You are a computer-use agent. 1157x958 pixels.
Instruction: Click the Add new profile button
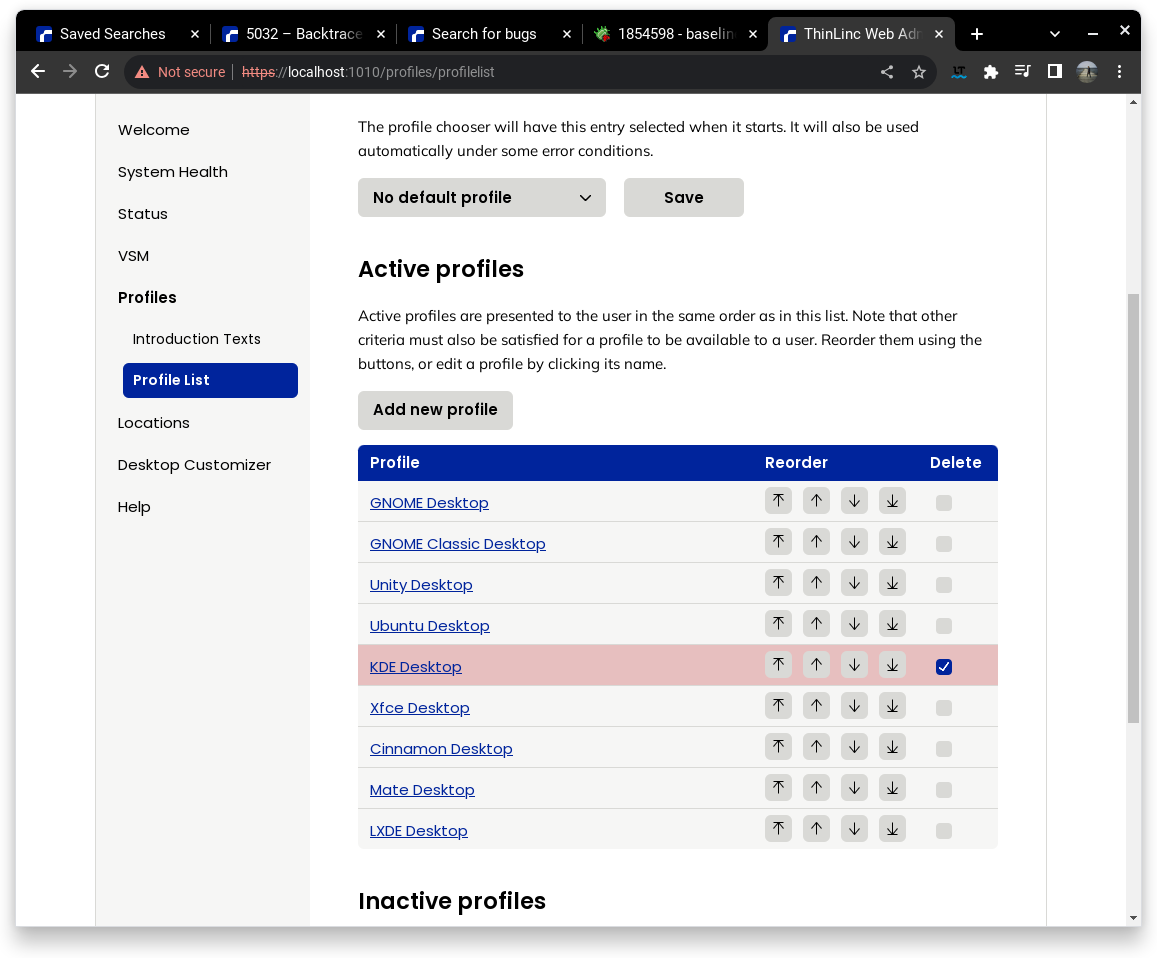click(x=435, y=410)
